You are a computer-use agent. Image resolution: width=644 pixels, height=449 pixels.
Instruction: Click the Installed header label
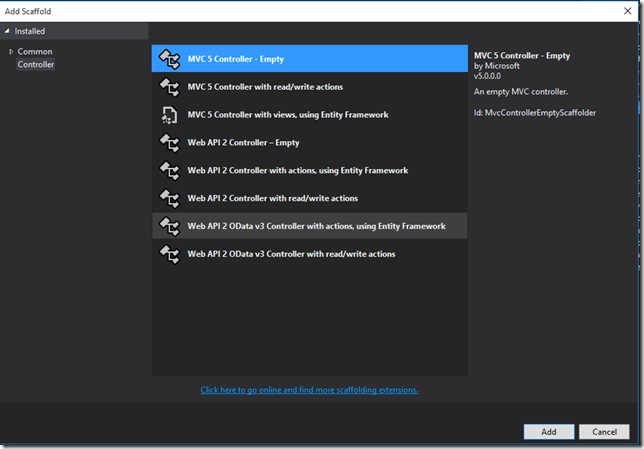click(30, 31)
